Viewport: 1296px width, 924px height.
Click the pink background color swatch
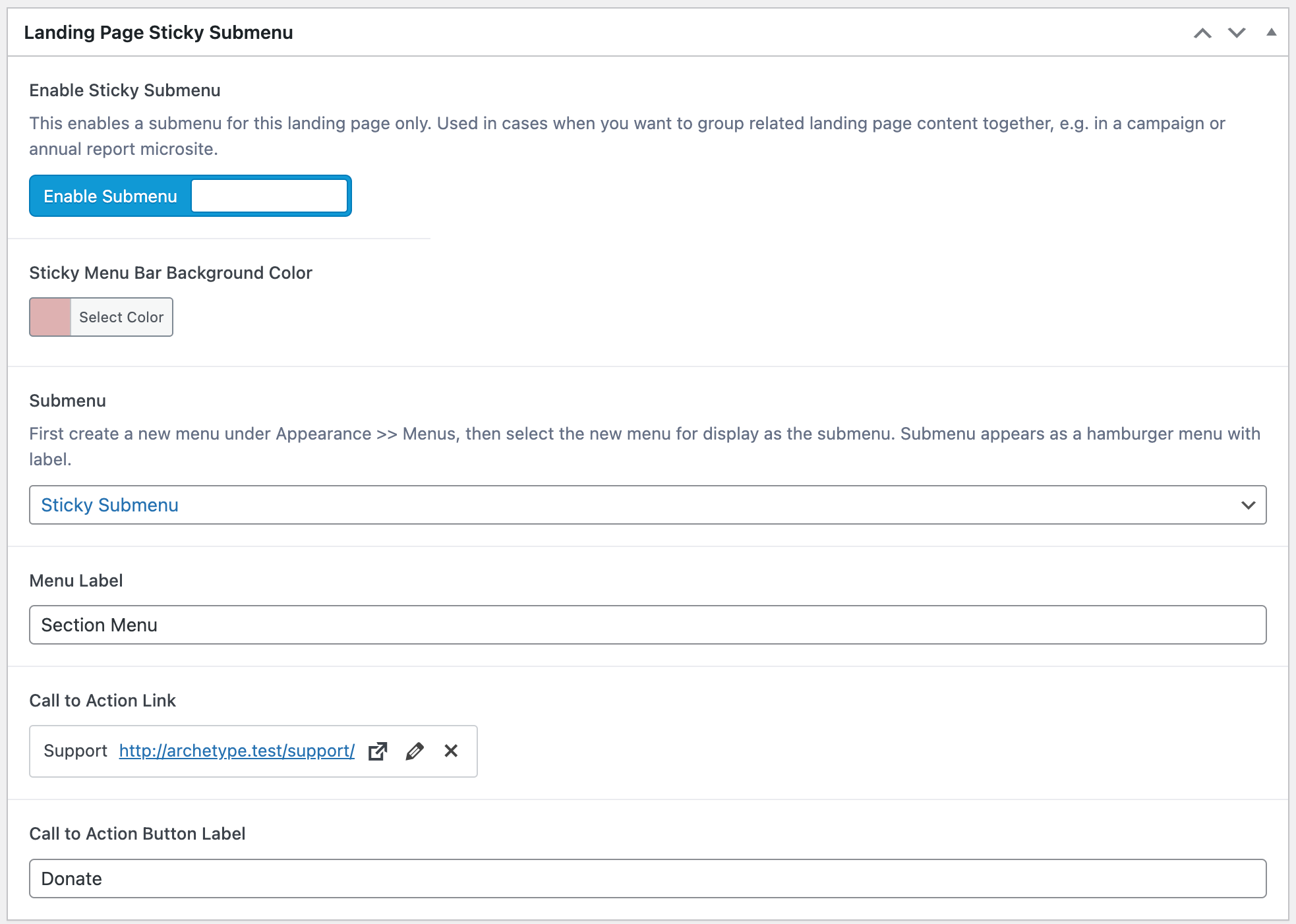[x=50, y=317]
